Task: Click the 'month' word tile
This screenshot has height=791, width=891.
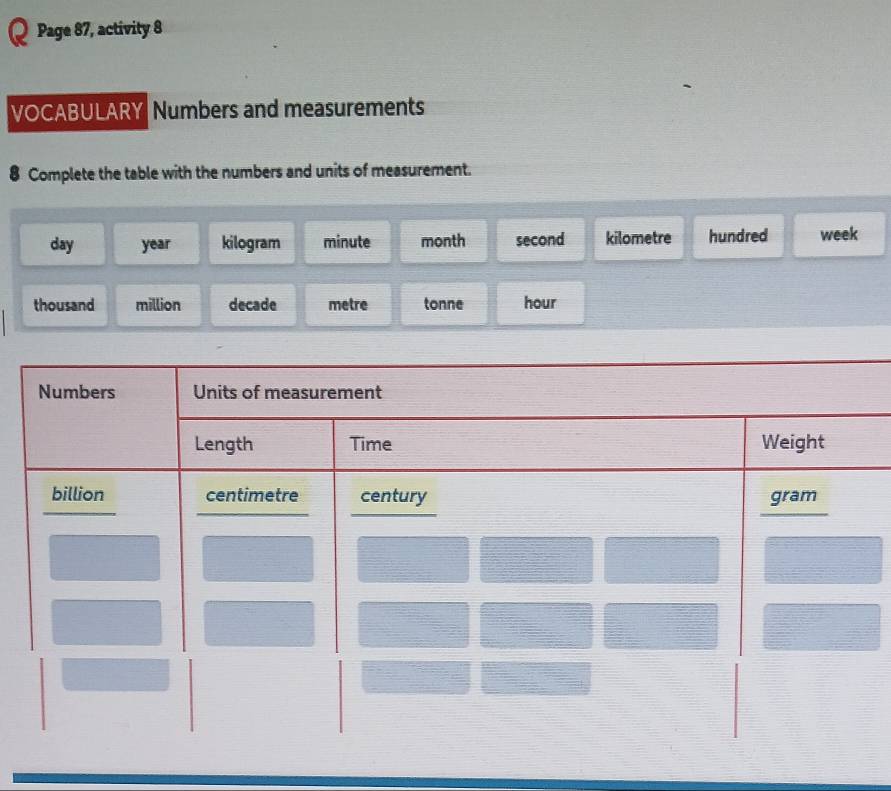Action: pos(443,241)
